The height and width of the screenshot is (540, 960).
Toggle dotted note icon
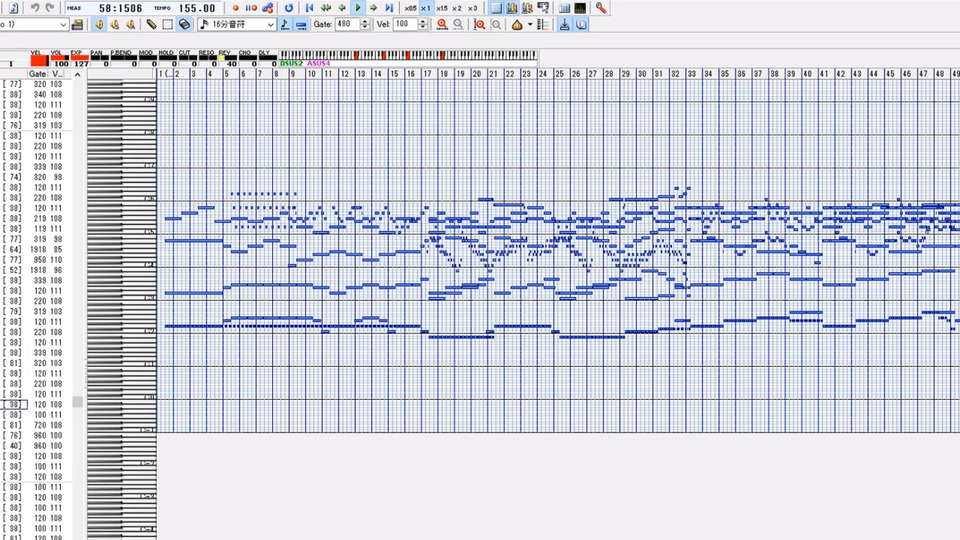point(285,24)
